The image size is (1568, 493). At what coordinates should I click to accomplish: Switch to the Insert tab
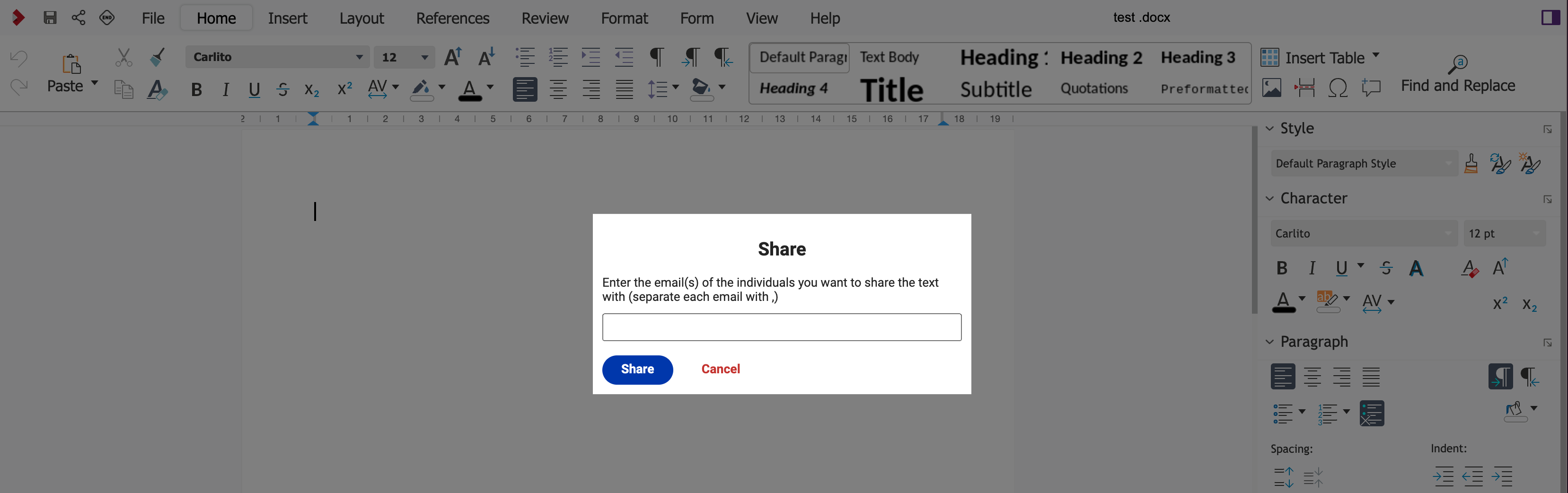point(287,18)
